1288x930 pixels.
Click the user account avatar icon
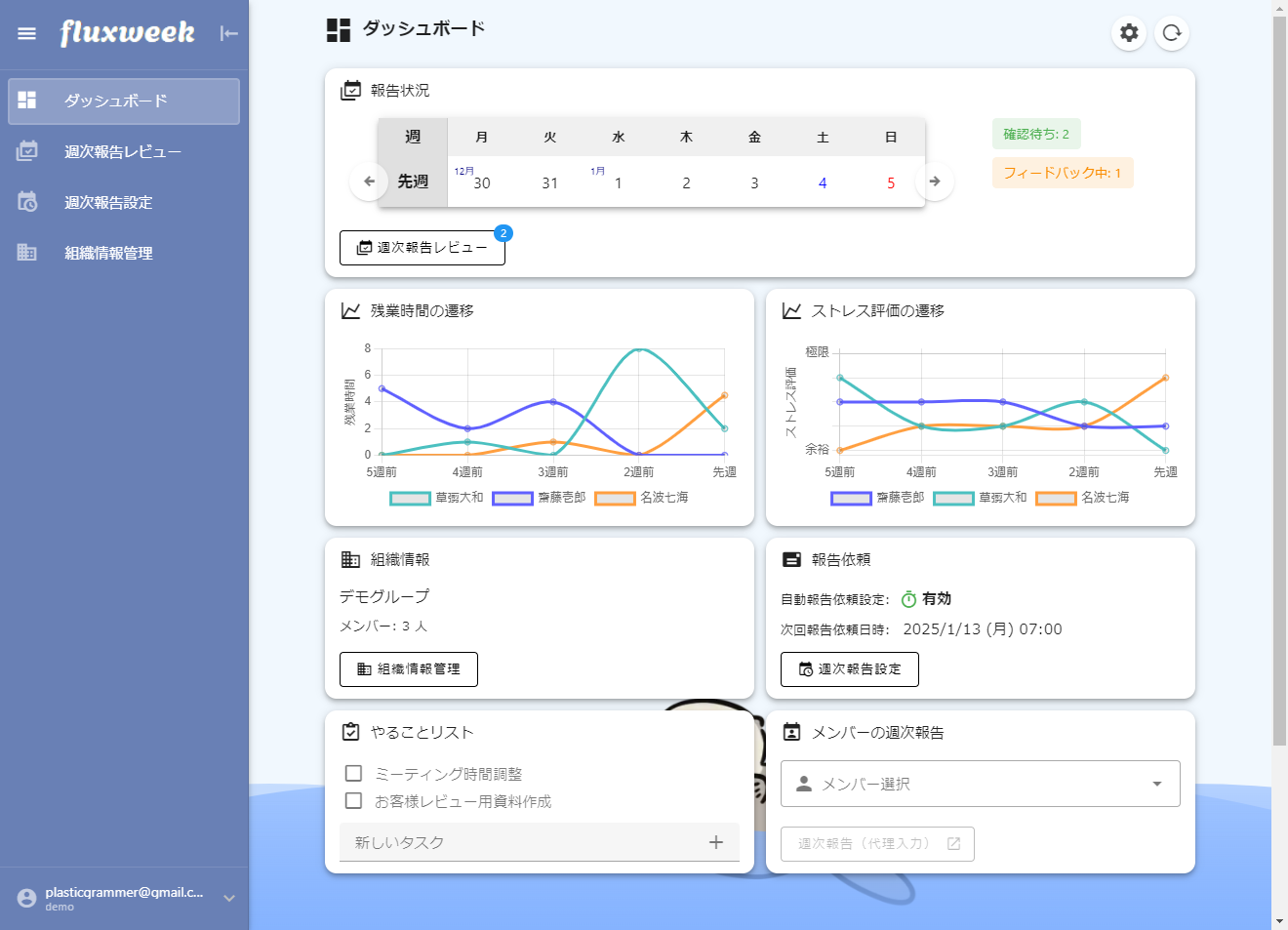pyautogui.click(x=26, y=898)
